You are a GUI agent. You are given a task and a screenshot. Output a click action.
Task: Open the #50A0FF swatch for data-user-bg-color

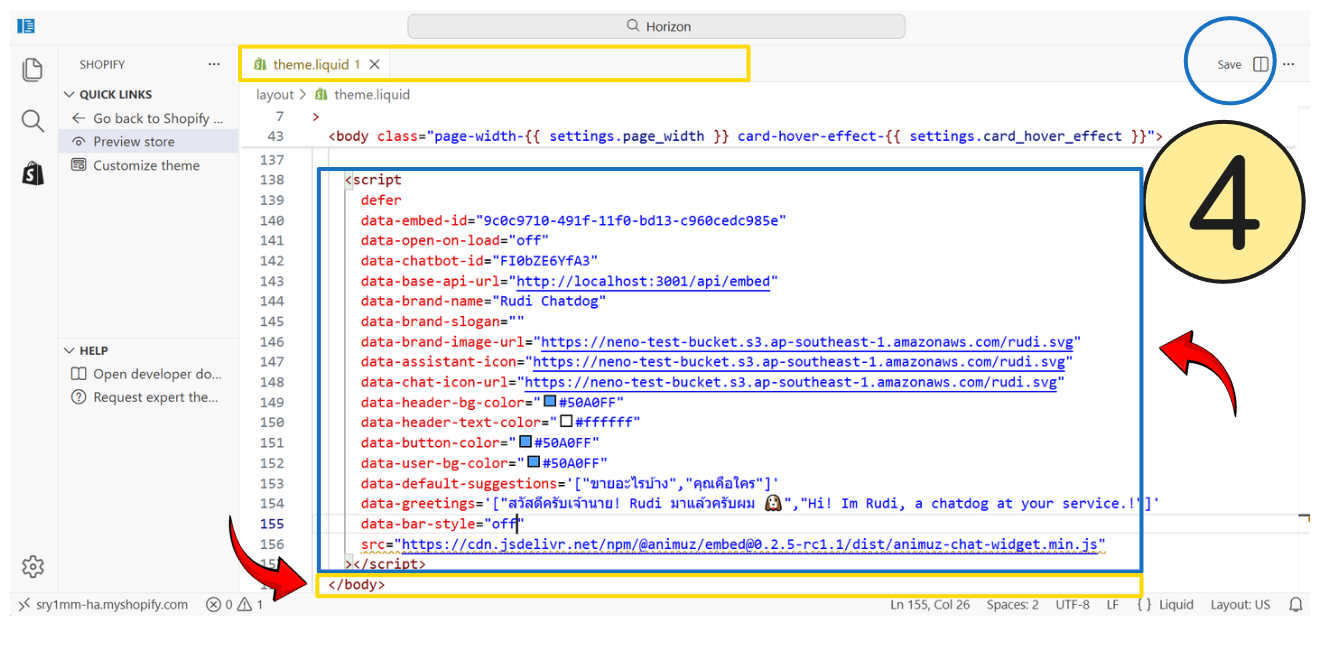click(533, 462)
